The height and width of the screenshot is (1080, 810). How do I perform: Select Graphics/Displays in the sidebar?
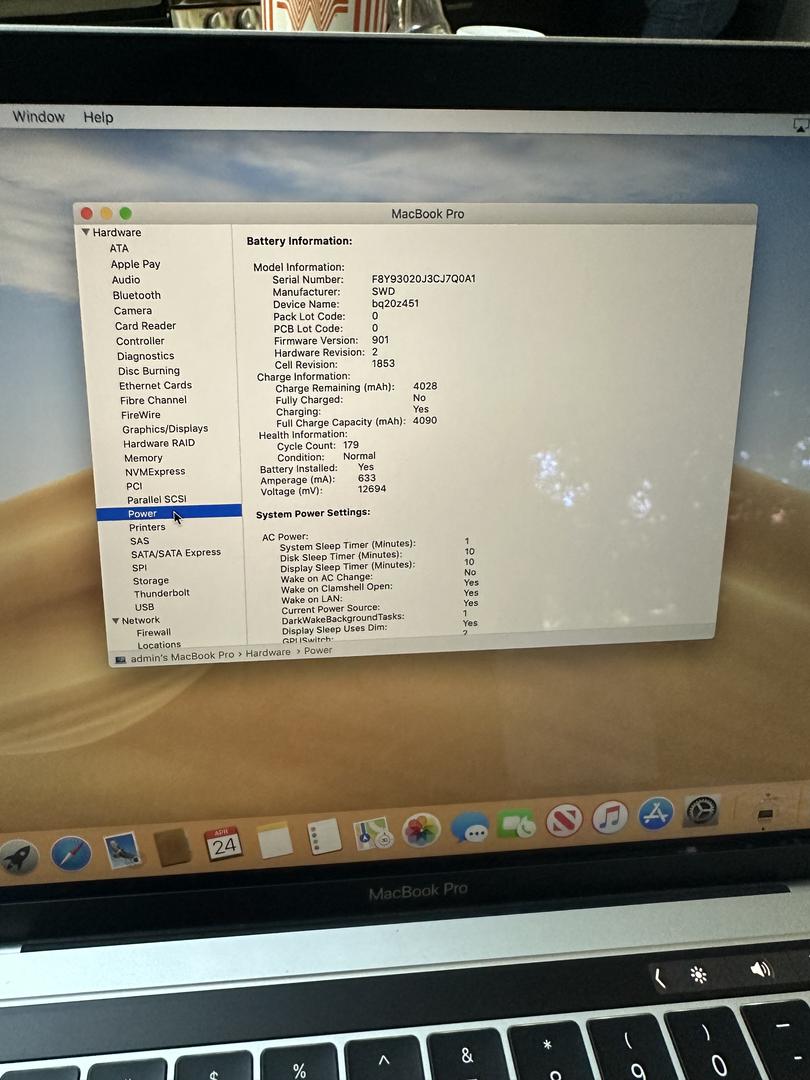coord(165,429)
